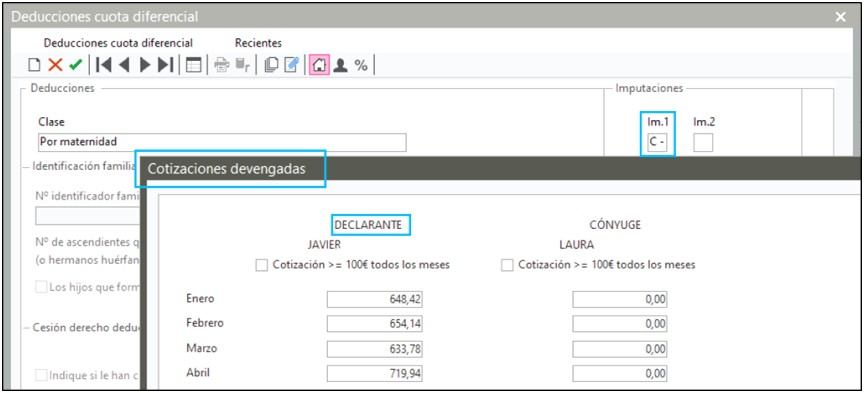The height and width of the screenshot is (393, 864).
Task: Click the Febrero row label
Action: 205,323
